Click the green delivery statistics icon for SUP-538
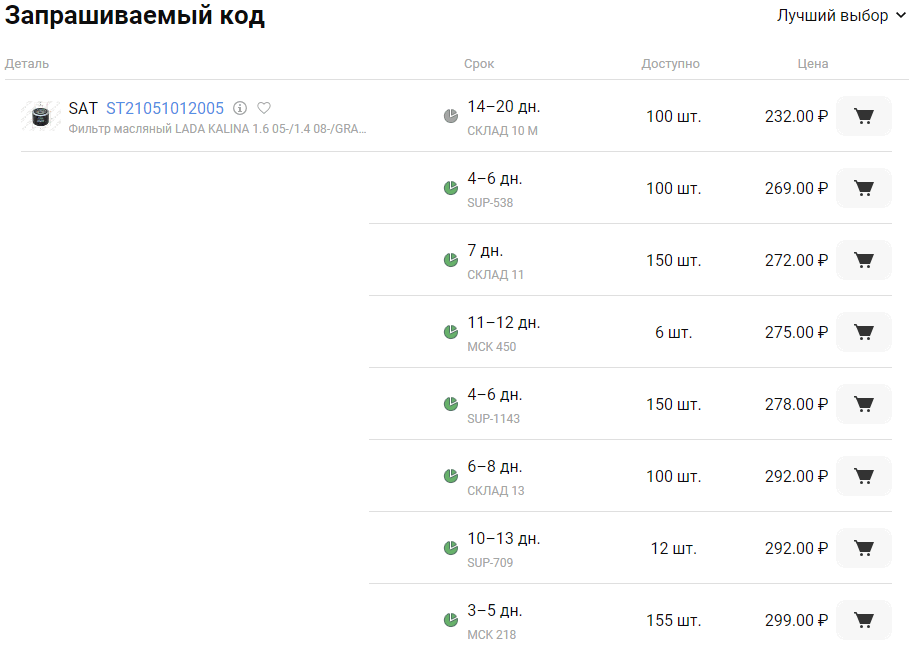 [x=450, y=188]
